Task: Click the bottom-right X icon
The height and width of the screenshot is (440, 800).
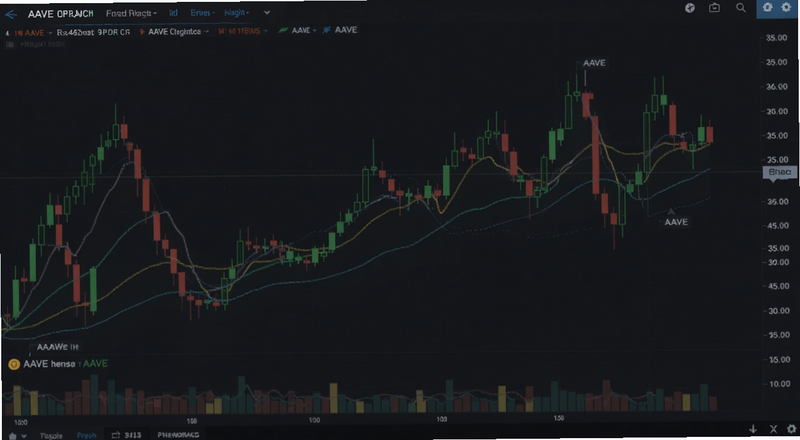Action: click(x=773, y=429)
